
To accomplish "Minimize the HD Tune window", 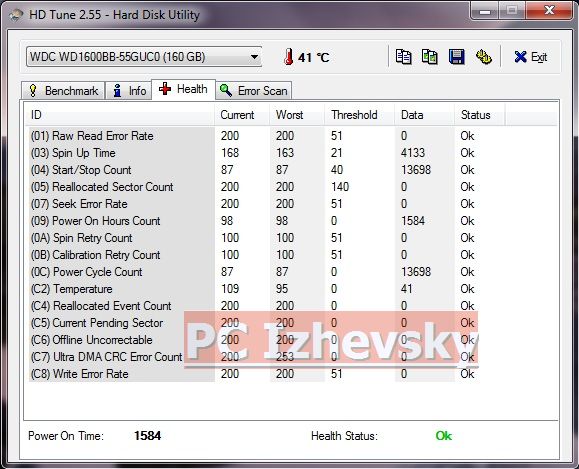I will pyautogui.click(x=485, y=11).
